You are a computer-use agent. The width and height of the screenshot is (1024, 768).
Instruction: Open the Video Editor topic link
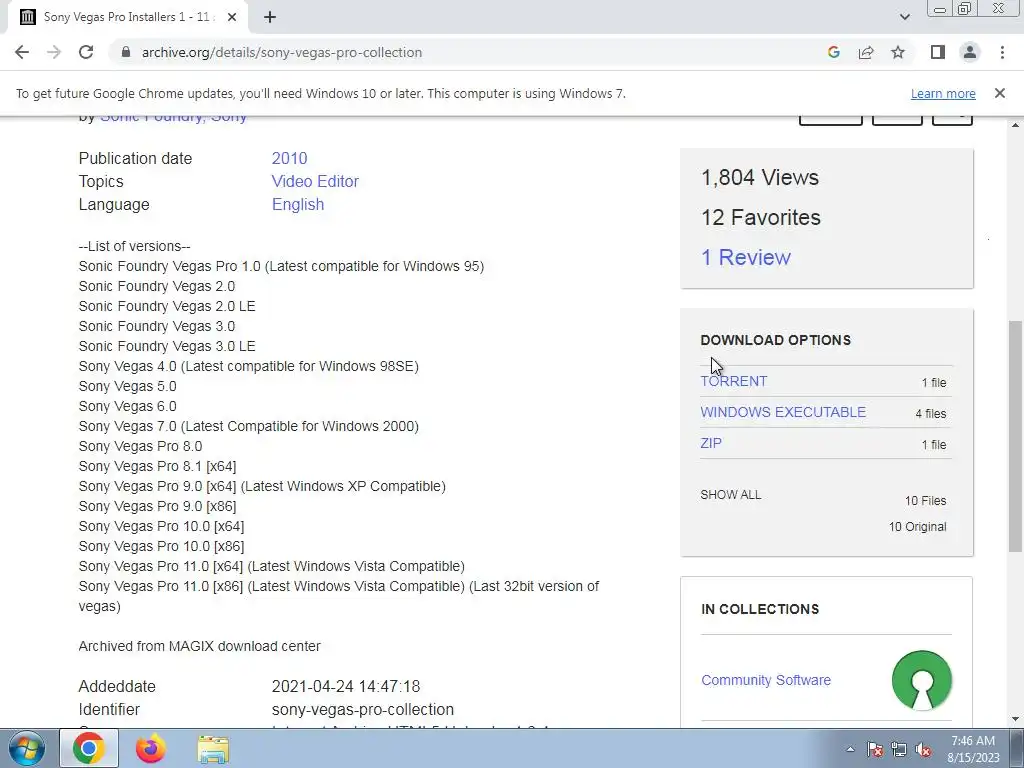coord(315,181)
